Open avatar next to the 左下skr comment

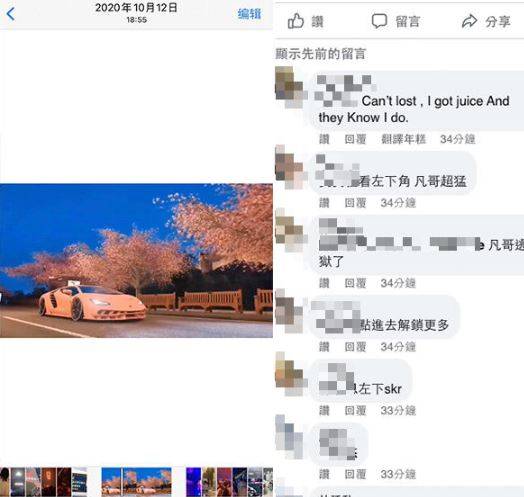coord(290,376)
